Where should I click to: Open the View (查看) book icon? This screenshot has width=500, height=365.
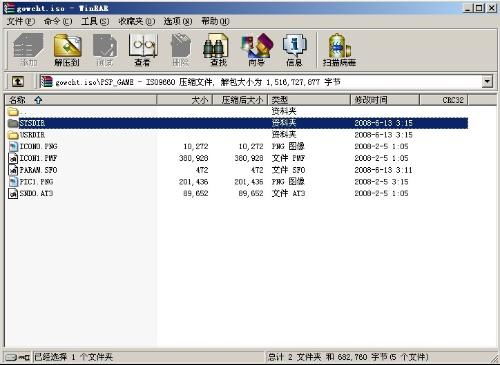click(x=143, y=49)
